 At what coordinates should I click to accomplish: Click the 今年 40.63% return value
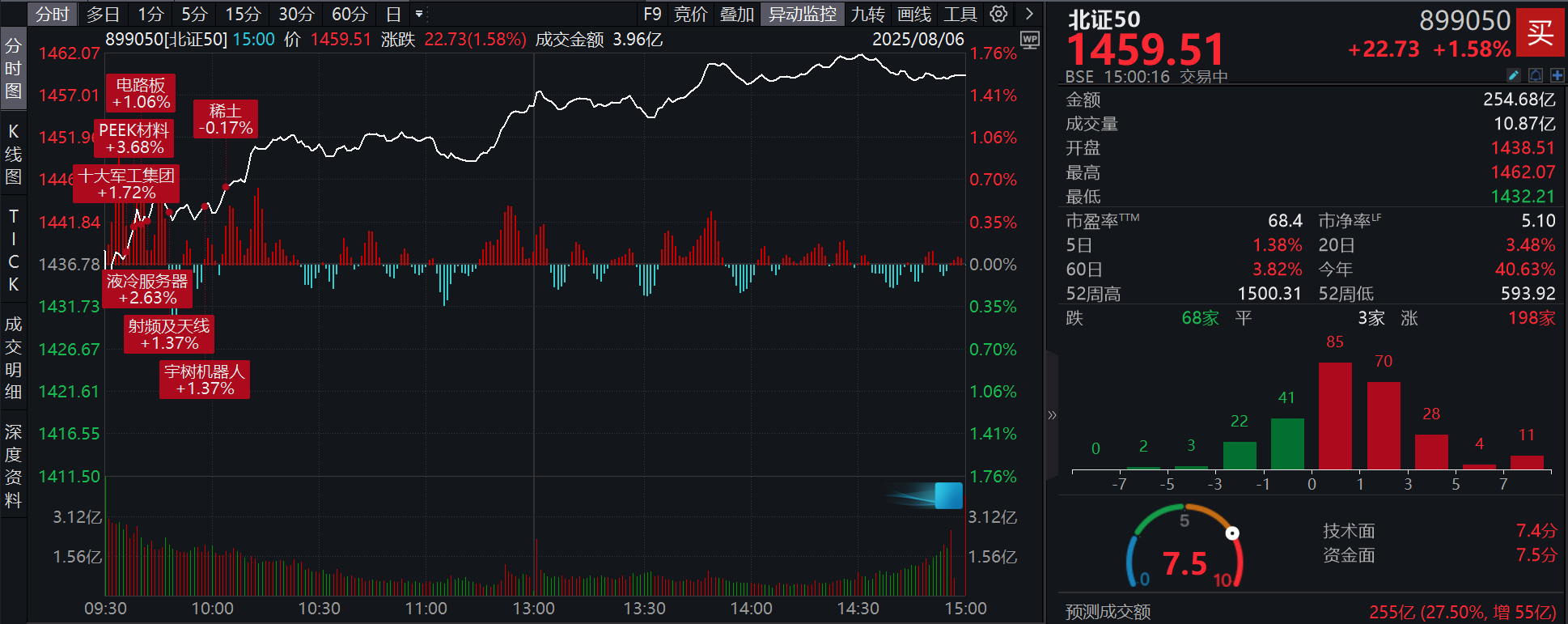(x=1525, y=270)
